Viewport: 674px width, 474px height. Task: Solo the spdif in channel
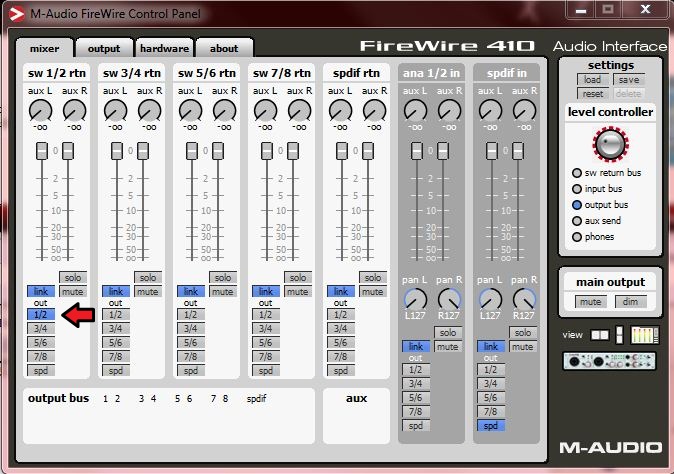coord(523,333)
